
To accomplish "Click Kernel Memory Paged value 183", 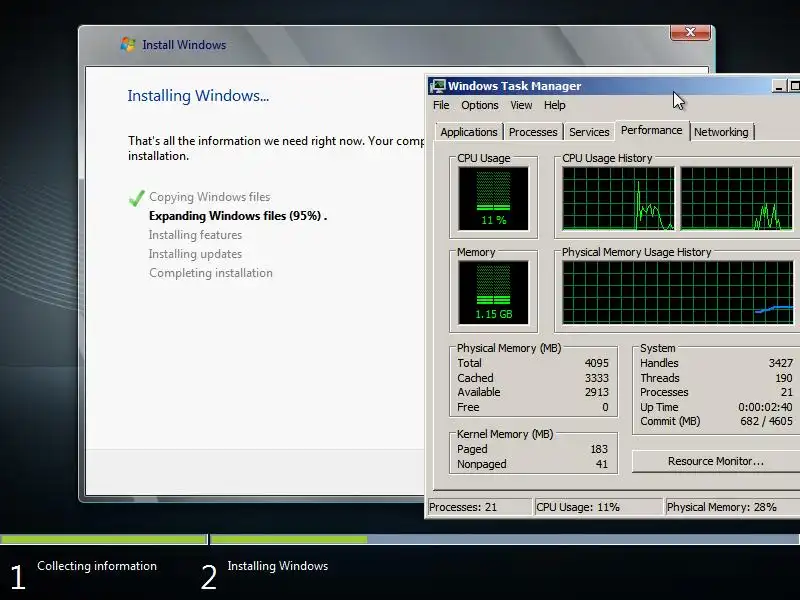I will point(599,449).
